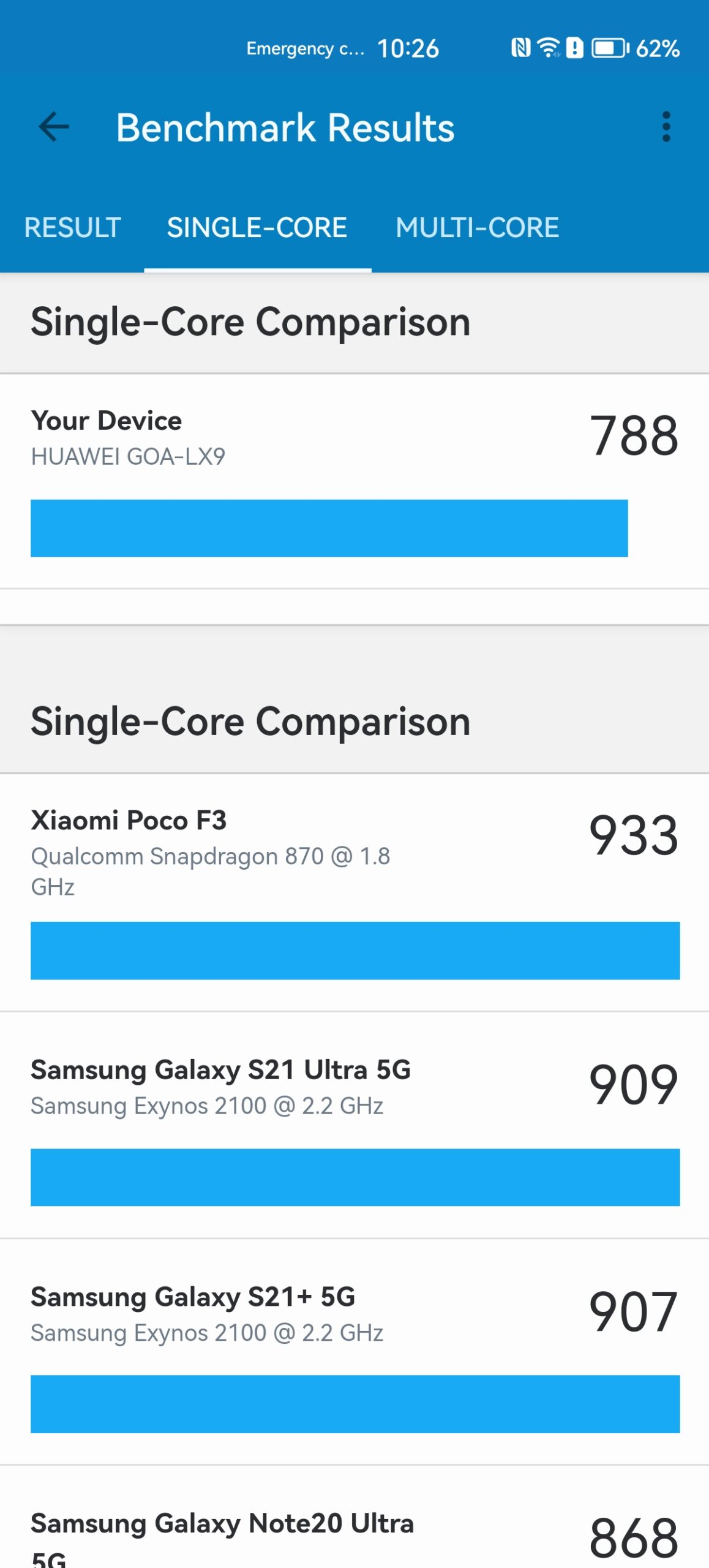Tap the NFC status icon

[x=520, y=48]
